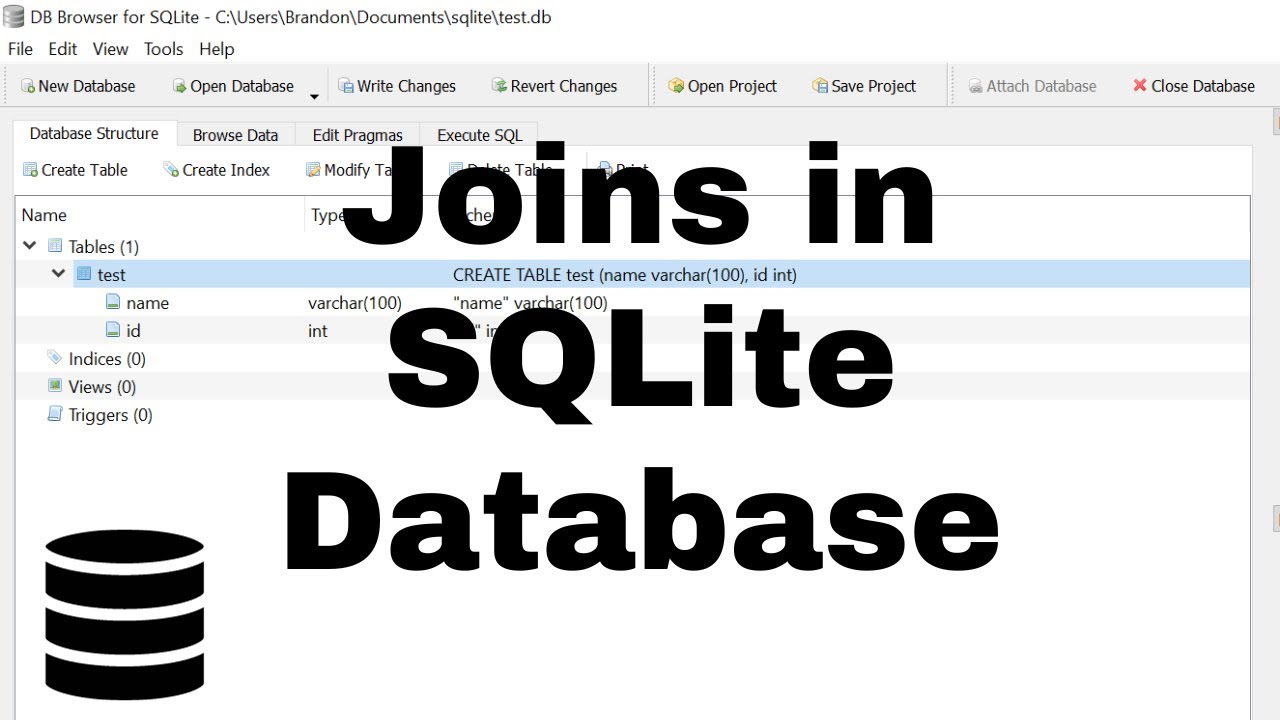This screenshot has height=720, width=1280.
Task: Open the Help menu
Action: [x=216, y=49]
